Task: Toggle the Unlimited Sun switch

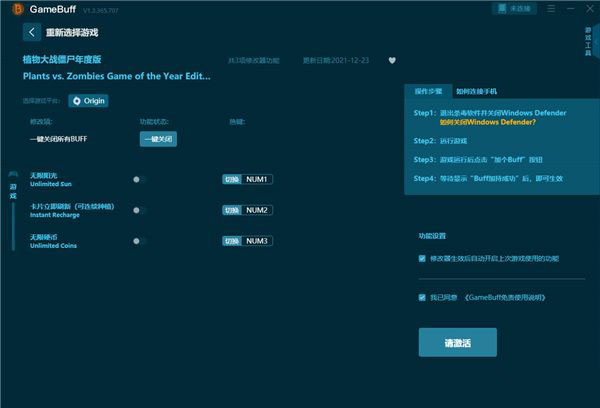Action: (139, 180)
